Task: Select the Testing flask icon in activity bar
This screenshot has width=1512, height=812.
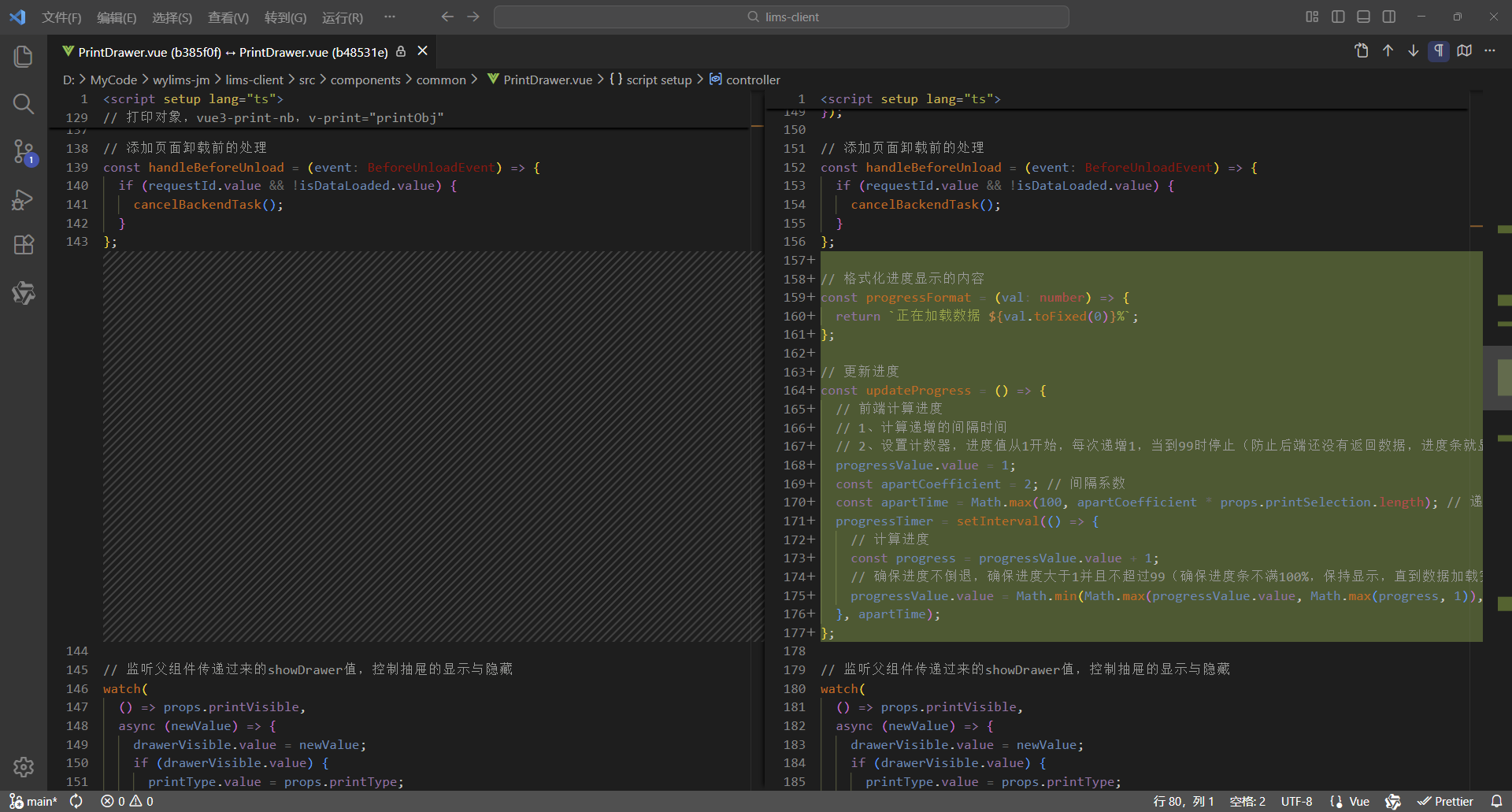Action: coord(24,293)
